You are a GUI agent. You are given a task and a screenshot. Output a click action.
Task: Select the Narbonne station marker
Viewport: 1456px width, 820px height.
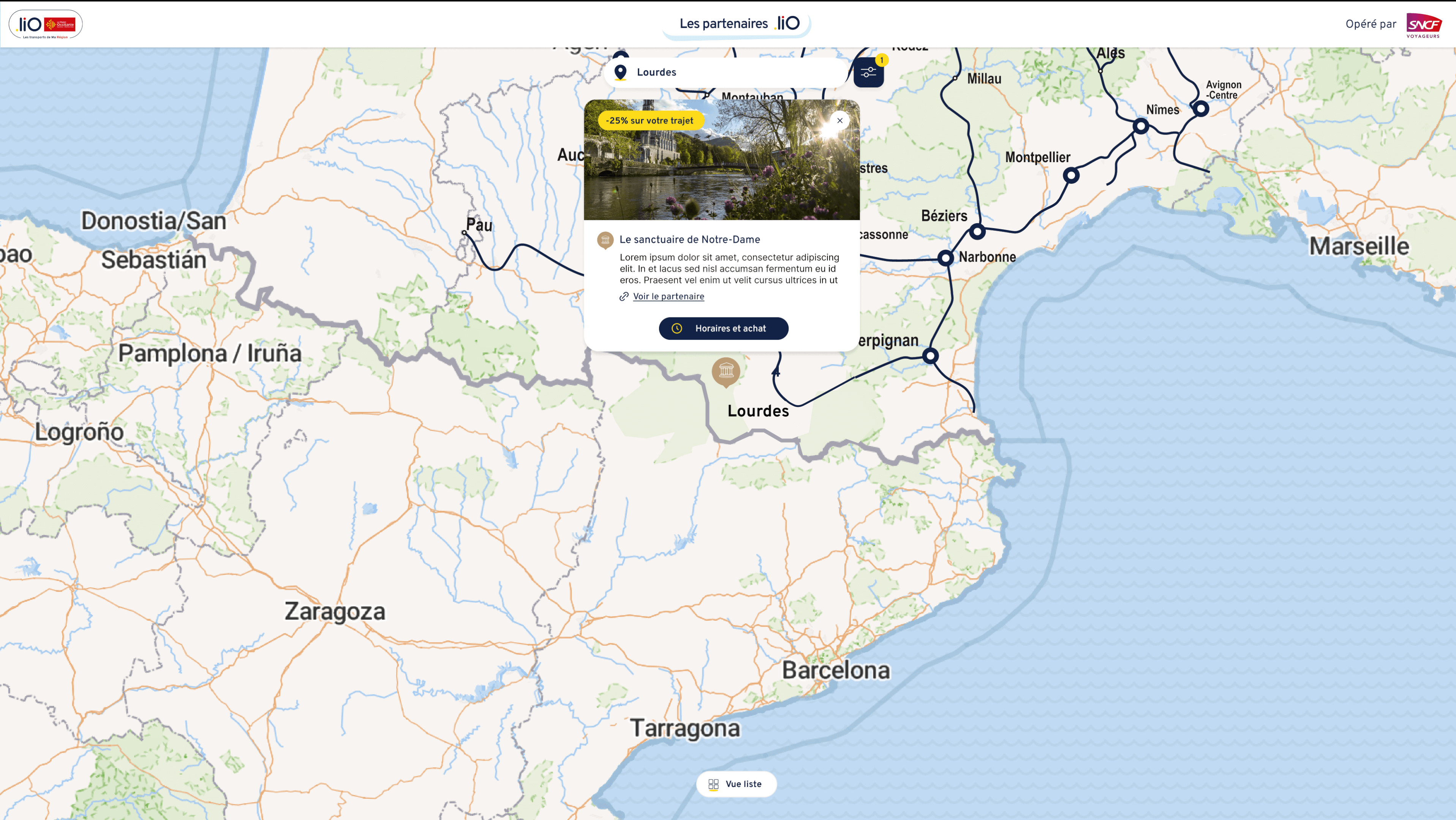[x=945, y=258]
